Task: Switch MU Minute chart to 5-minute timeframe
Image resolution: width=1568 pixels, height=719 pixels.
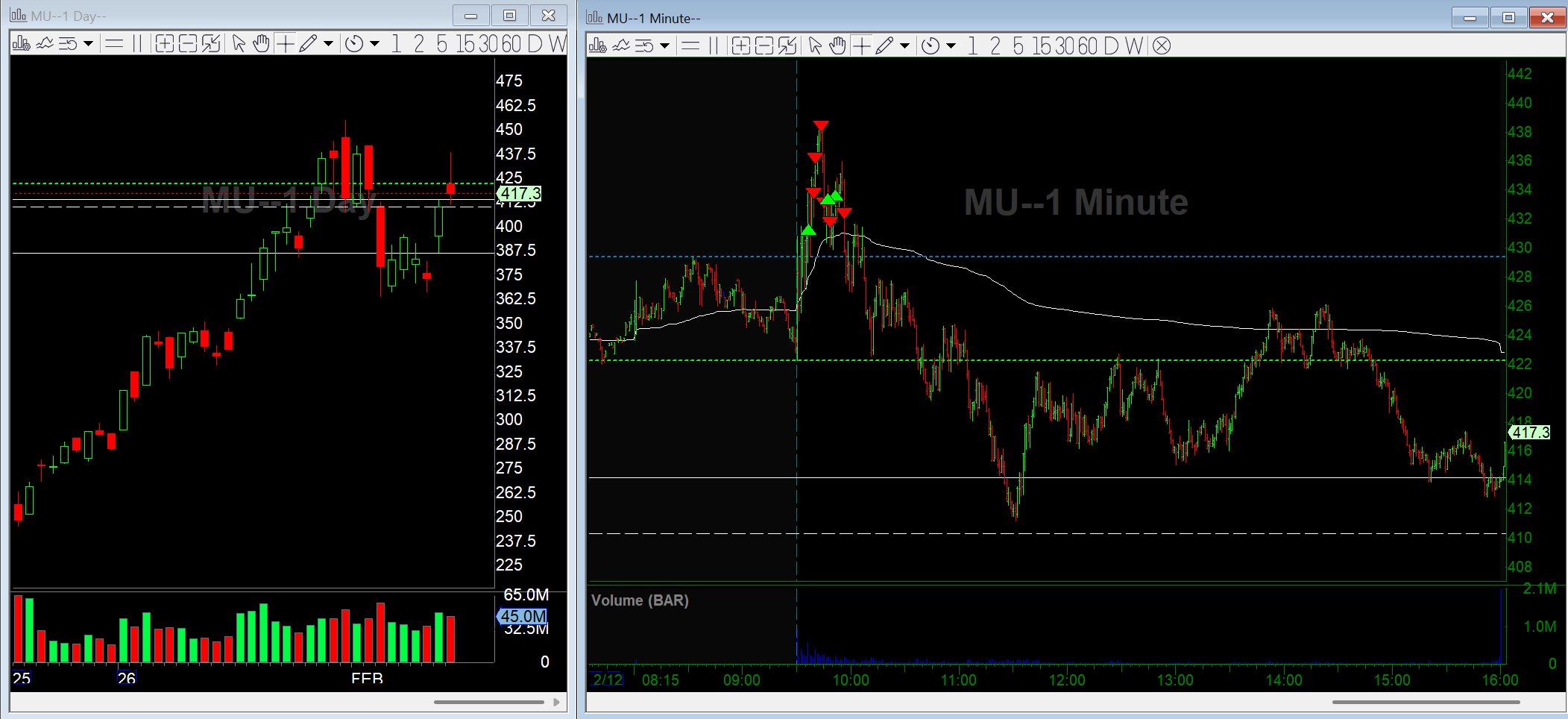Action: [x=1018, y=46]
